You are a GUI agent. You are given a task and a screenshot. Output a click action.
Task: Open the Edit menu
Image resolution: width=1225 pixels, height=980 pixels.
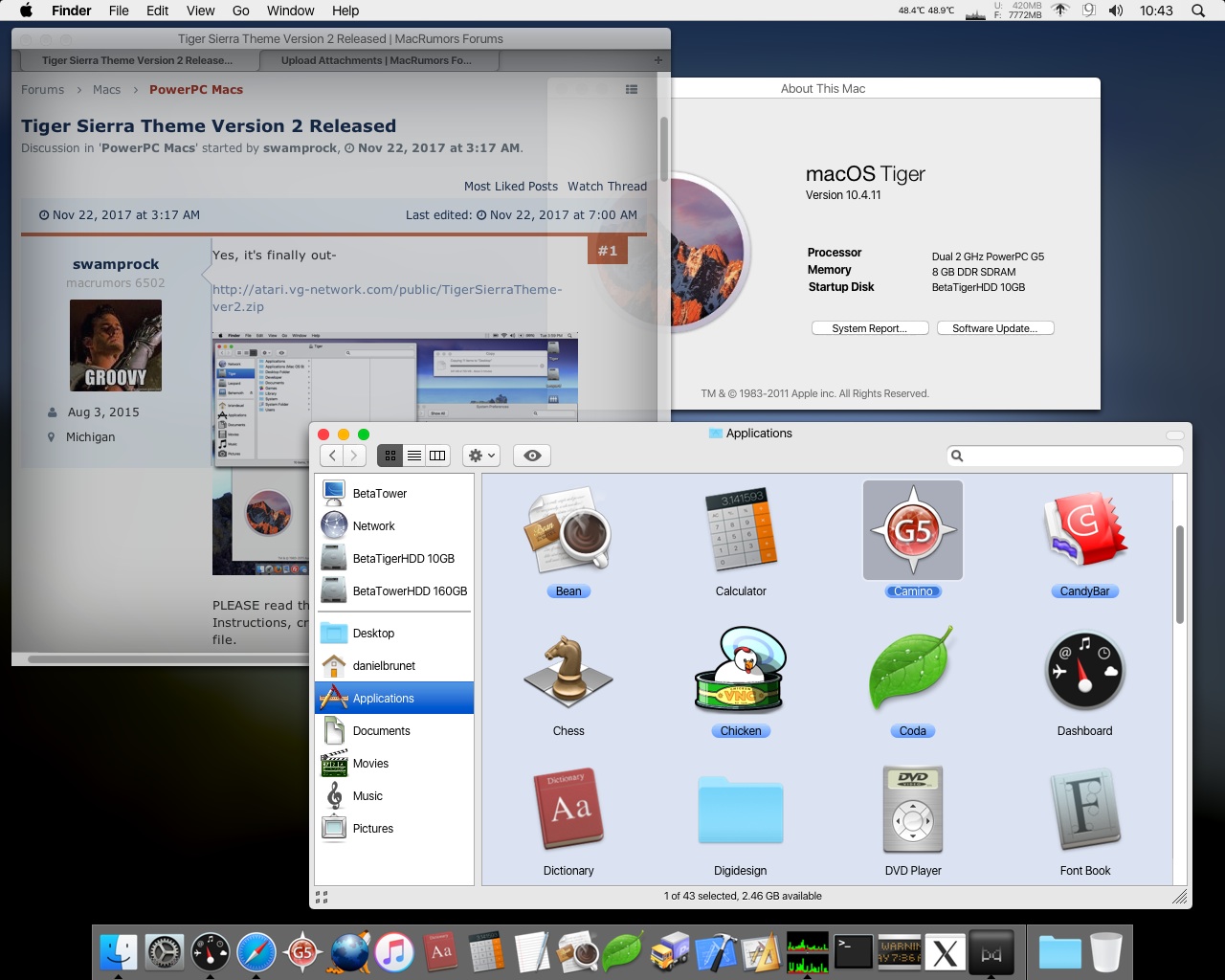pos(157,11)
